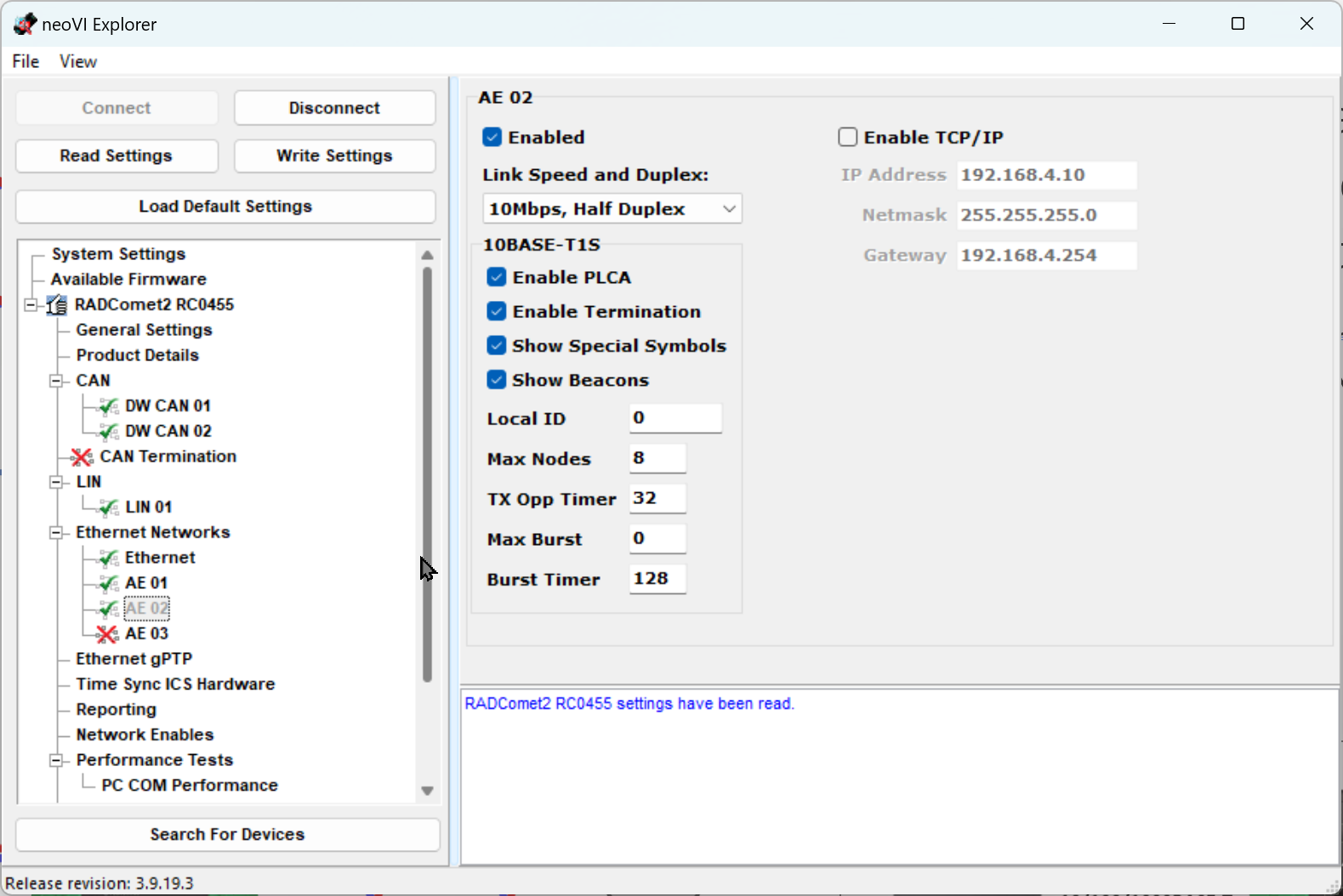
Task: Collapse the CAN tree node
Action: (x=56, y=381)
